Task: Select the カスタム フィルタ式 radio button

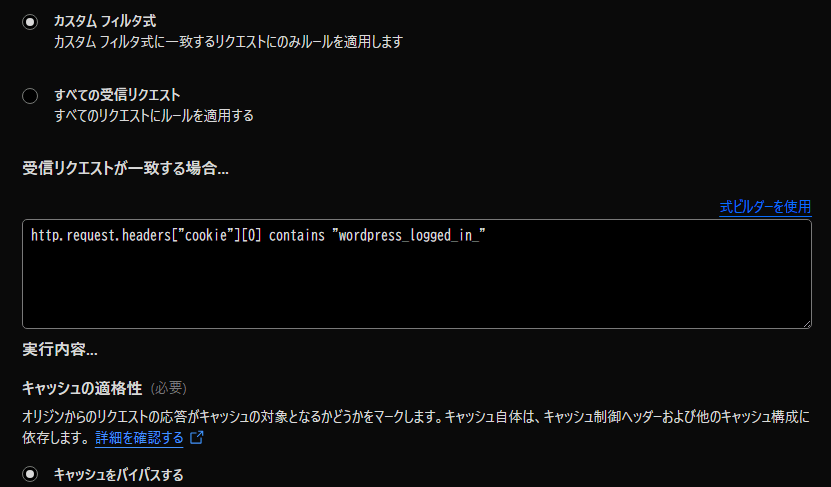Action: (x=30, y=22)
